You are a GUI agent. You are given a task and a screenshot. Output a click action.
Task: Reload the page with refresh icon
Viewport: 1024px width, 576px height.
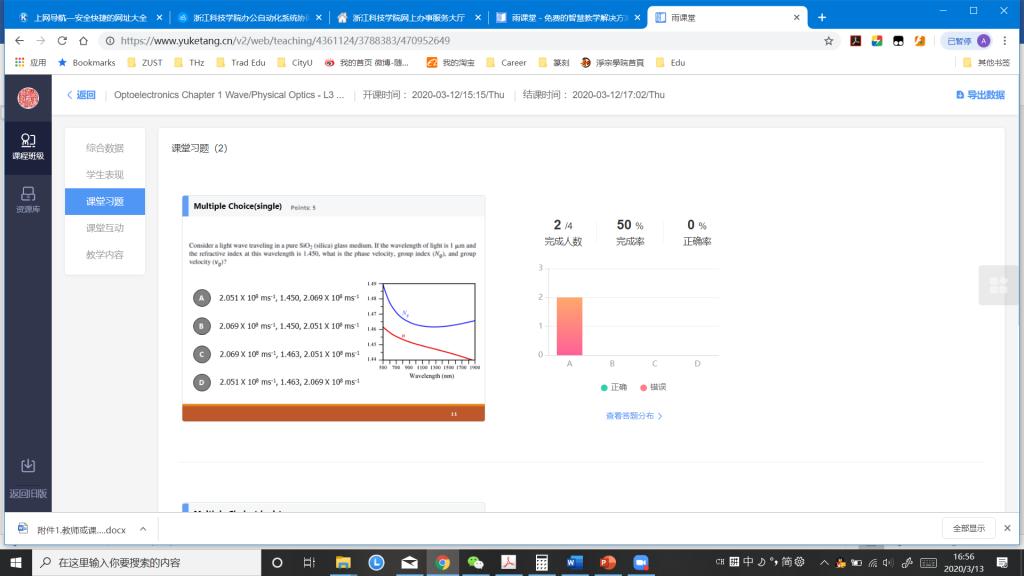click(62, 41)
